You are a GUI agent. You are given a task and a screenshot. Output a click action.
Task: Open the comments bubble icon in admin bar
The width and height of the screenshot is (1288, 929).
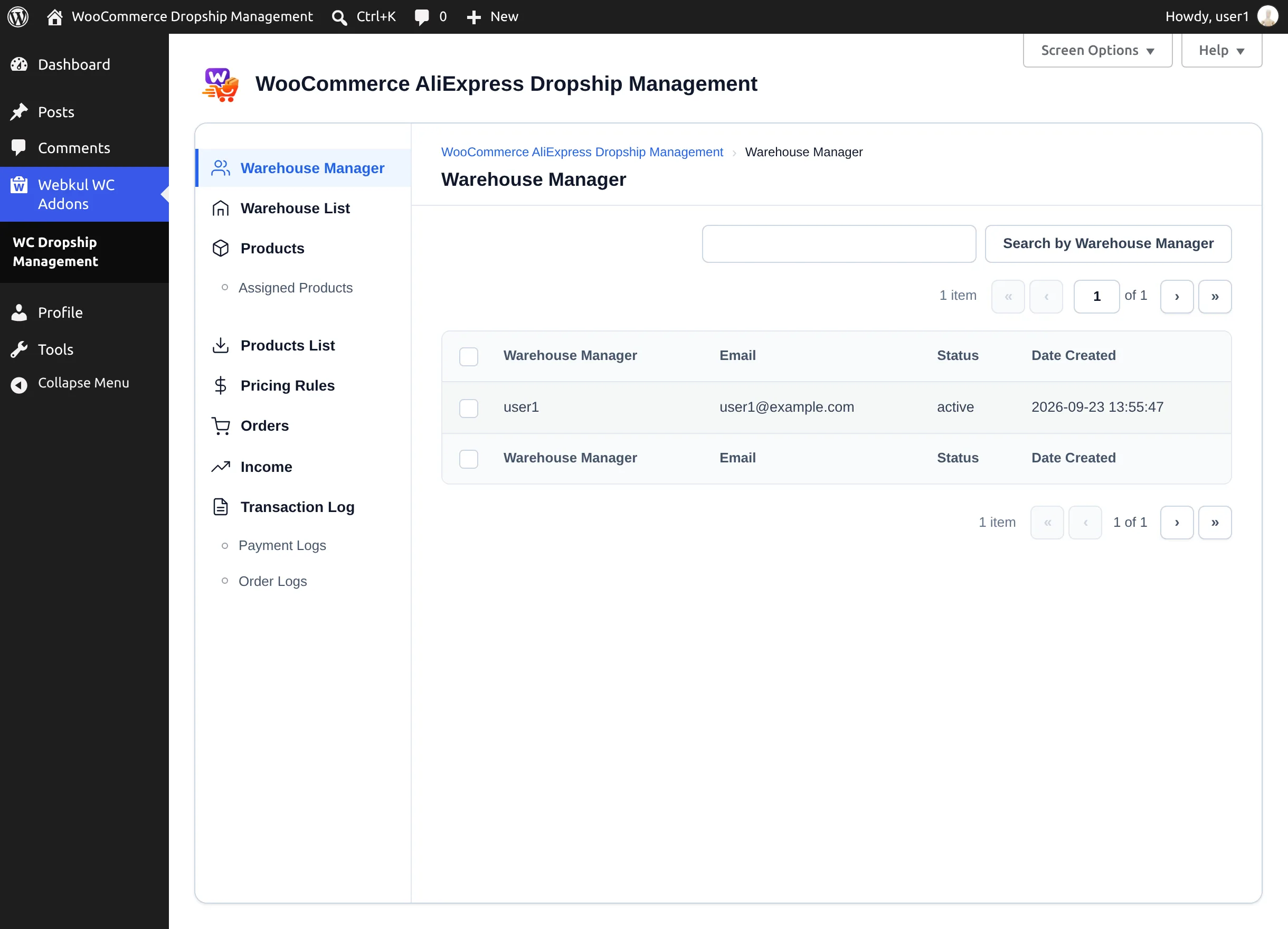[x=421, y=17]
